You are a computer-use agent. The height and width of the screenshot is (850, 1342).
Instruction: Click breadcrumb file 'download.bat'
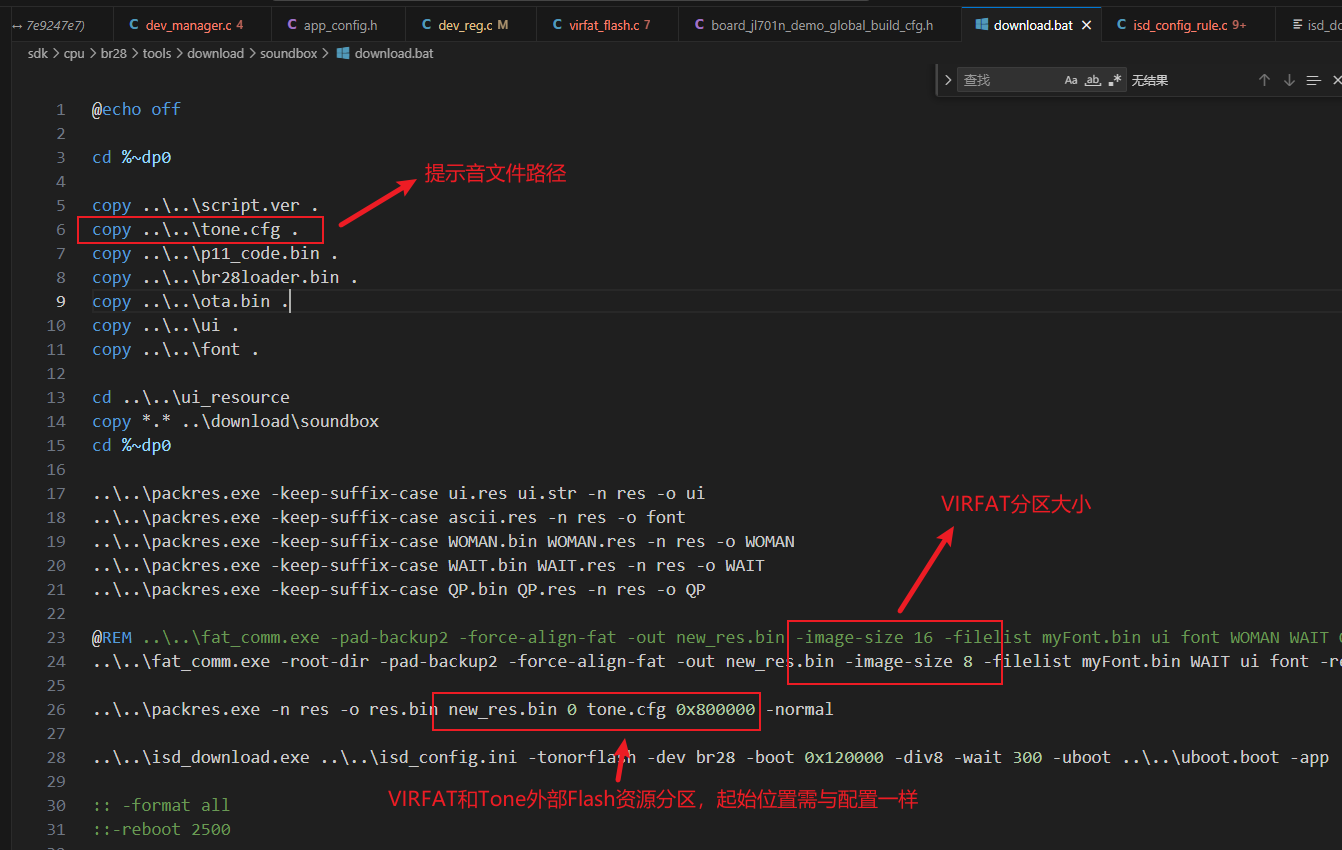click(394, 53)
